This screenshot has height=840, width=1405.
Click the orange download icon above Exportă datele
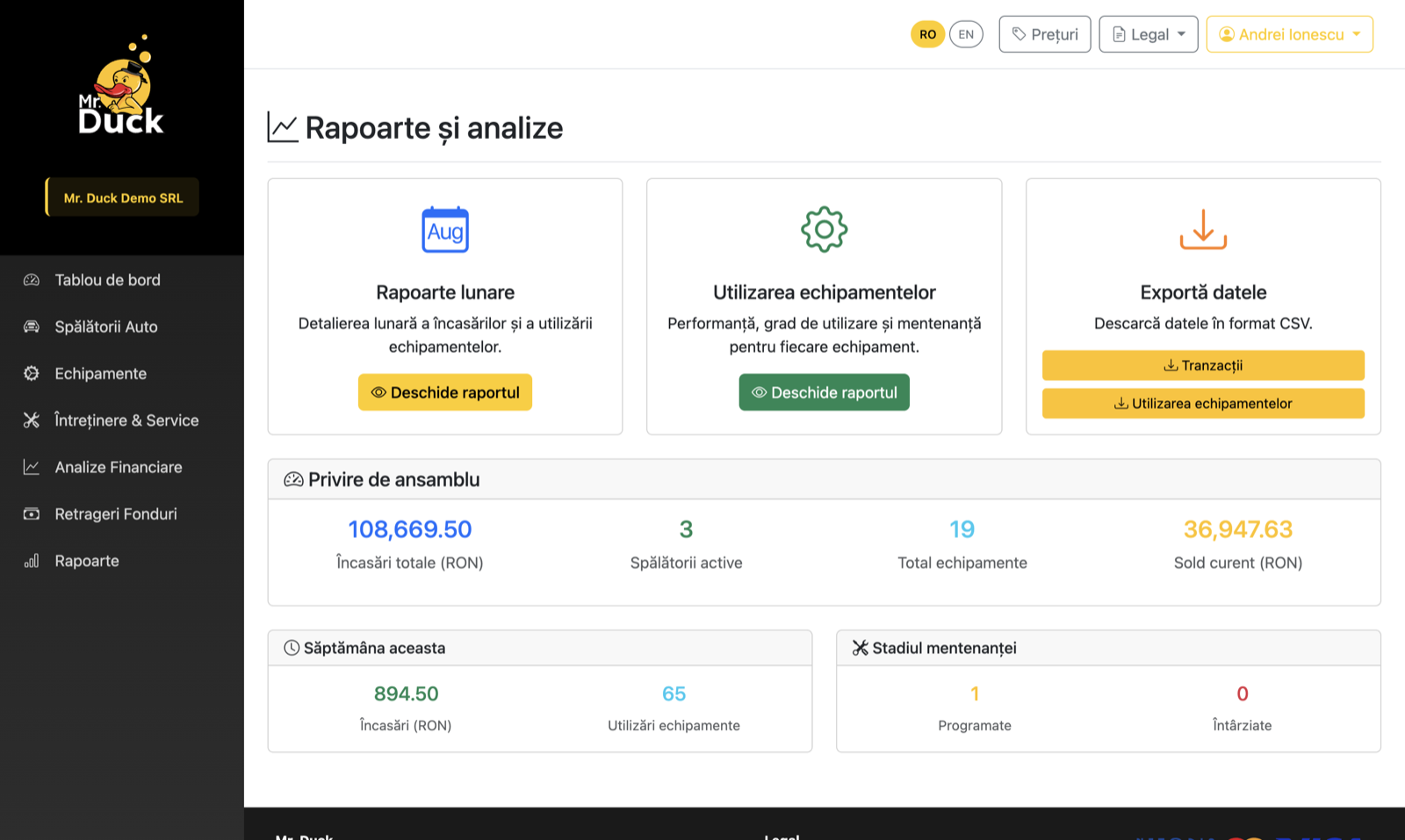click(x=1203, y=229)
